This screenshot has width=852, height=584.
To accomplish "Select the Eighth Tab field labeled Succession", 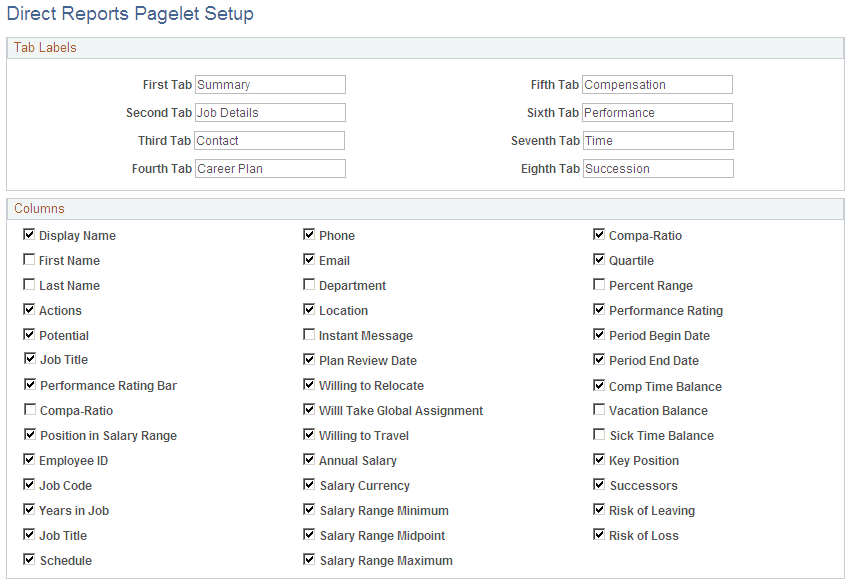I will (657, 168).
